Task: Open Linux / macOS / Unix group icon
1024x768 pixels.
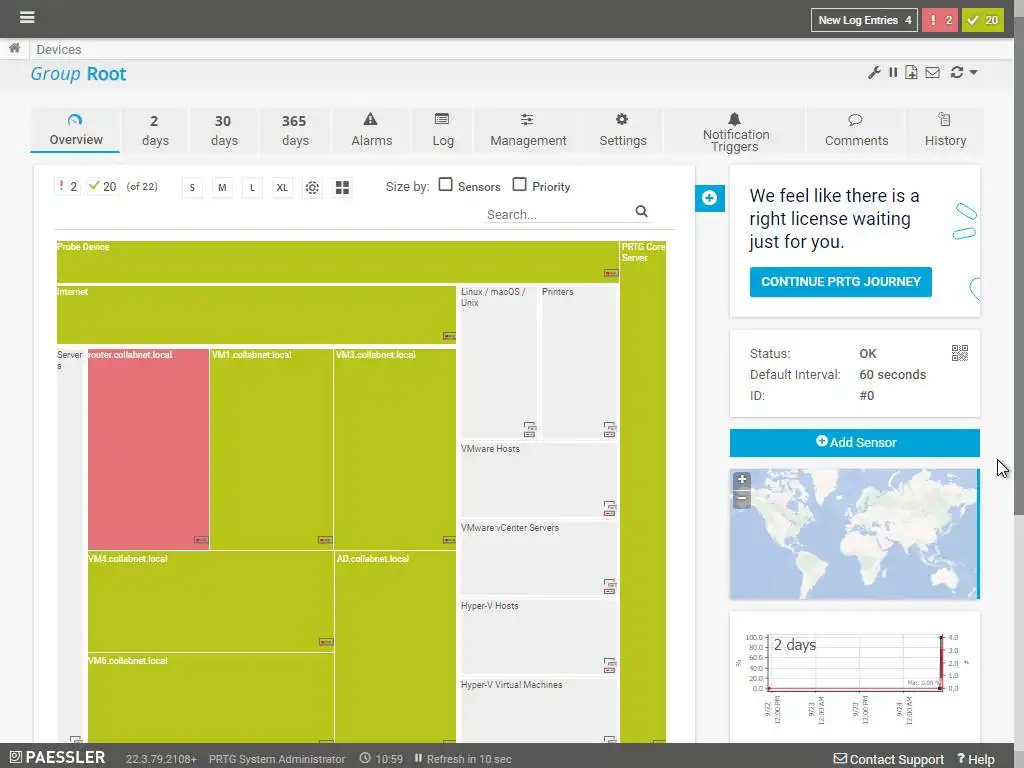Action: coord(530,429)
